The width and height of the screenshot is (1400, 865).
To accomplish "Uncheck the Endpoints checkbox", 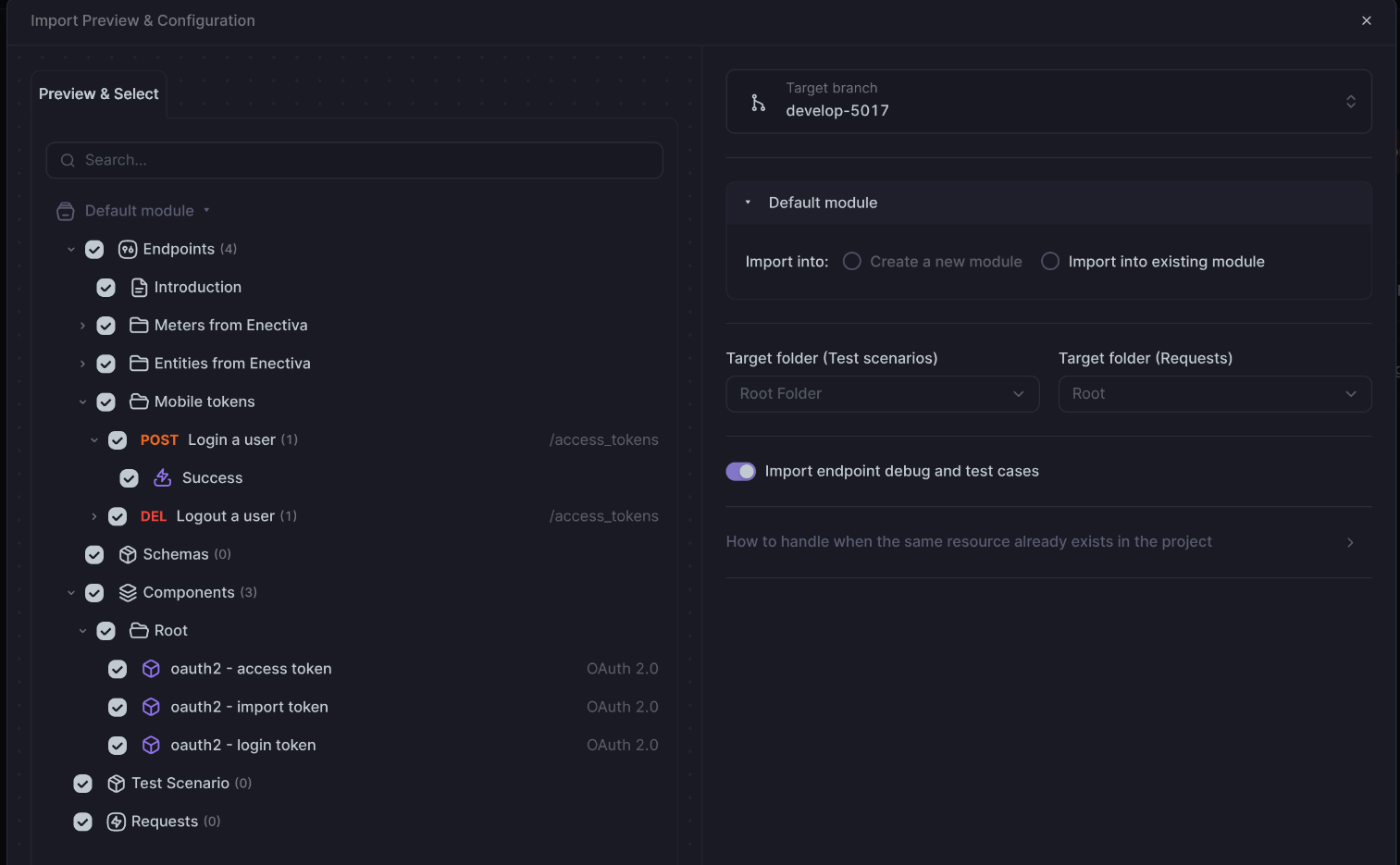I will (94, 250).
